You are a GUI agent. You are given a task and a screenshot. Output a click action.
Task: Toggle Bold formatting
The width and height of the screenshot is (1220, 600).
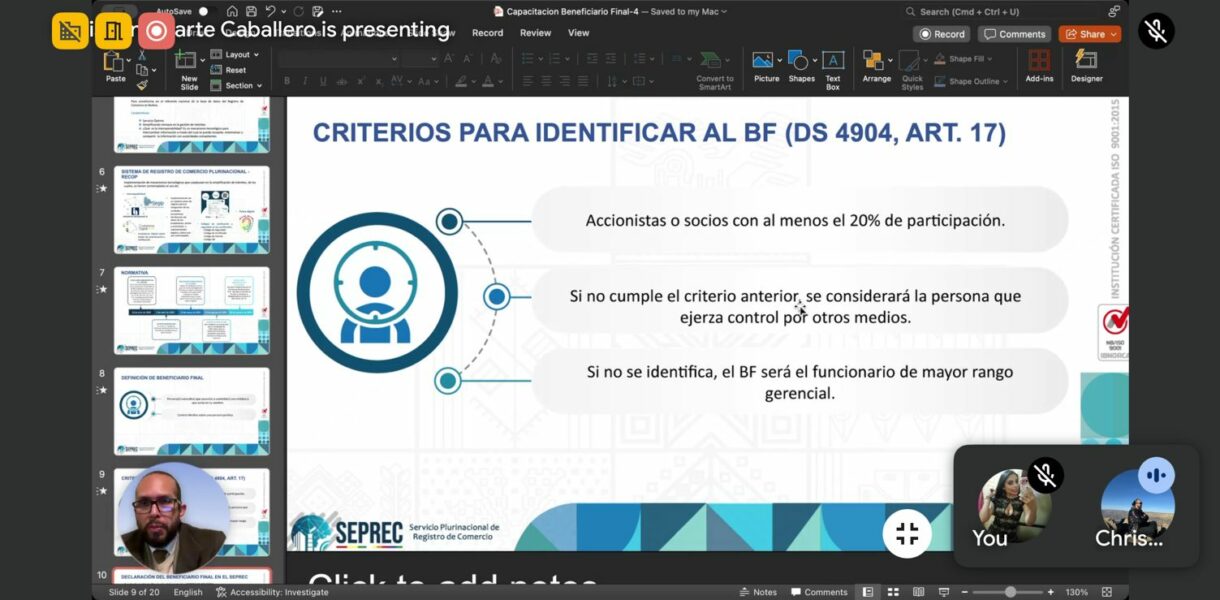click(x=287, y=81)
